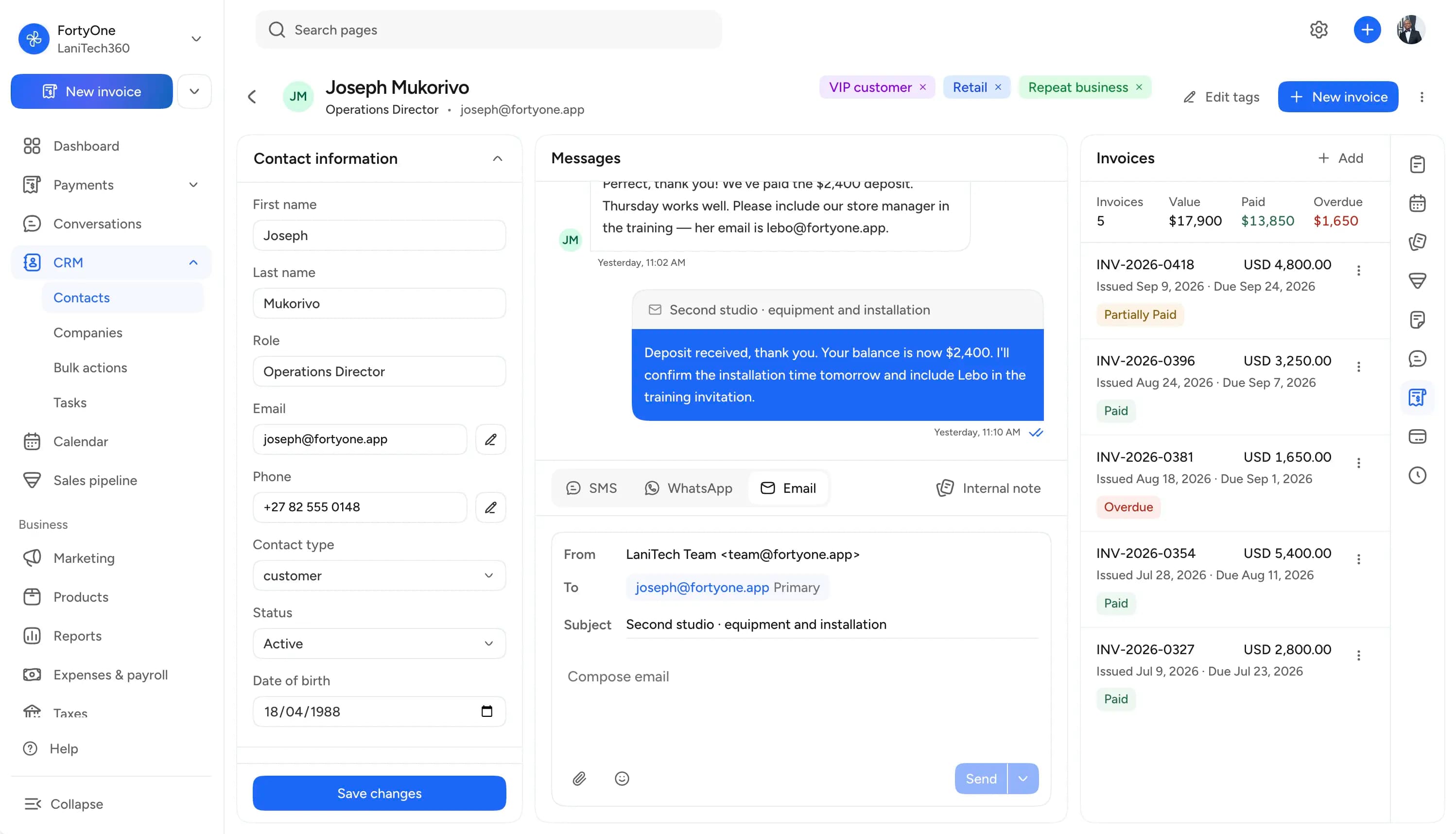
Task: Open settings gear in top bar
Action: (1318, 30)
